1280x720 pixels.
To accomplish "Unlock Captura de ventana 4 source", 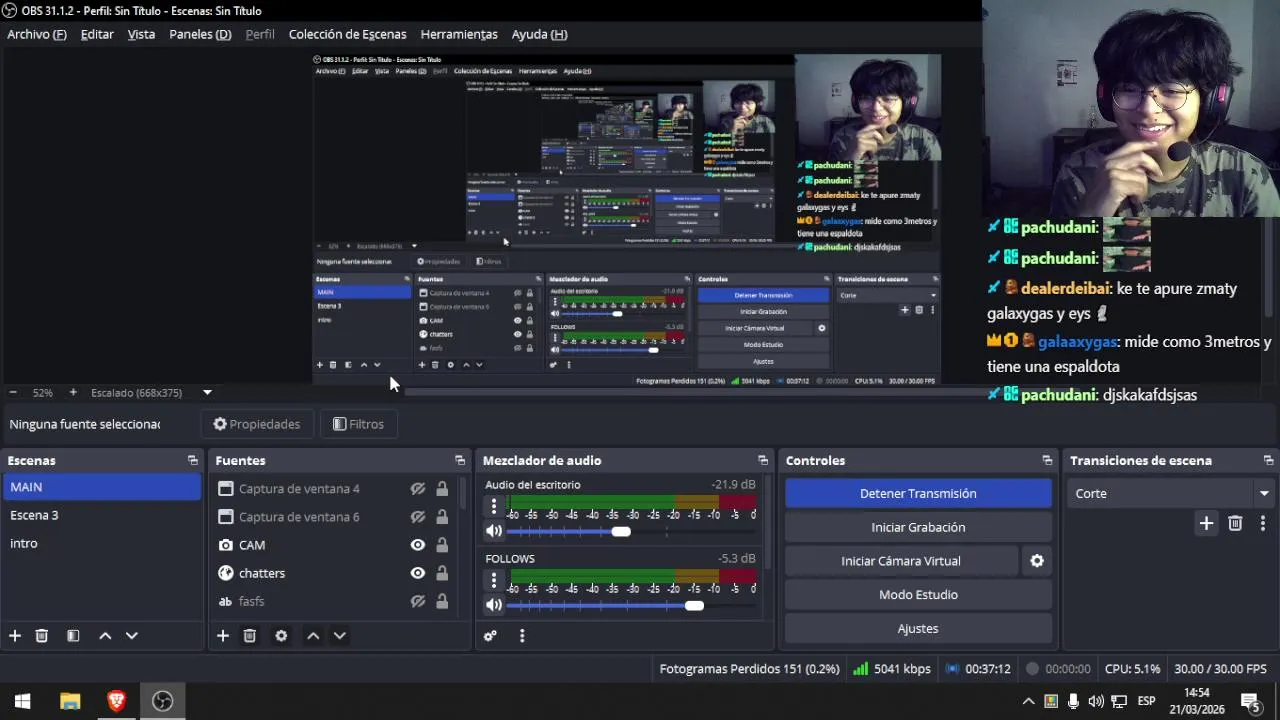I will coord(442,489).
